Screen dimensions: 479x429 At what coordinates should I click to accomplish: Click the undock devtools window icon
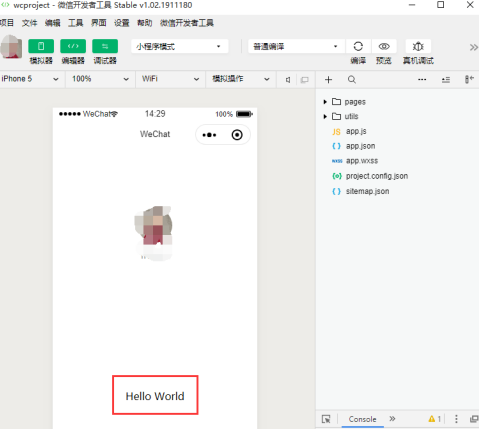click(474, 419)
